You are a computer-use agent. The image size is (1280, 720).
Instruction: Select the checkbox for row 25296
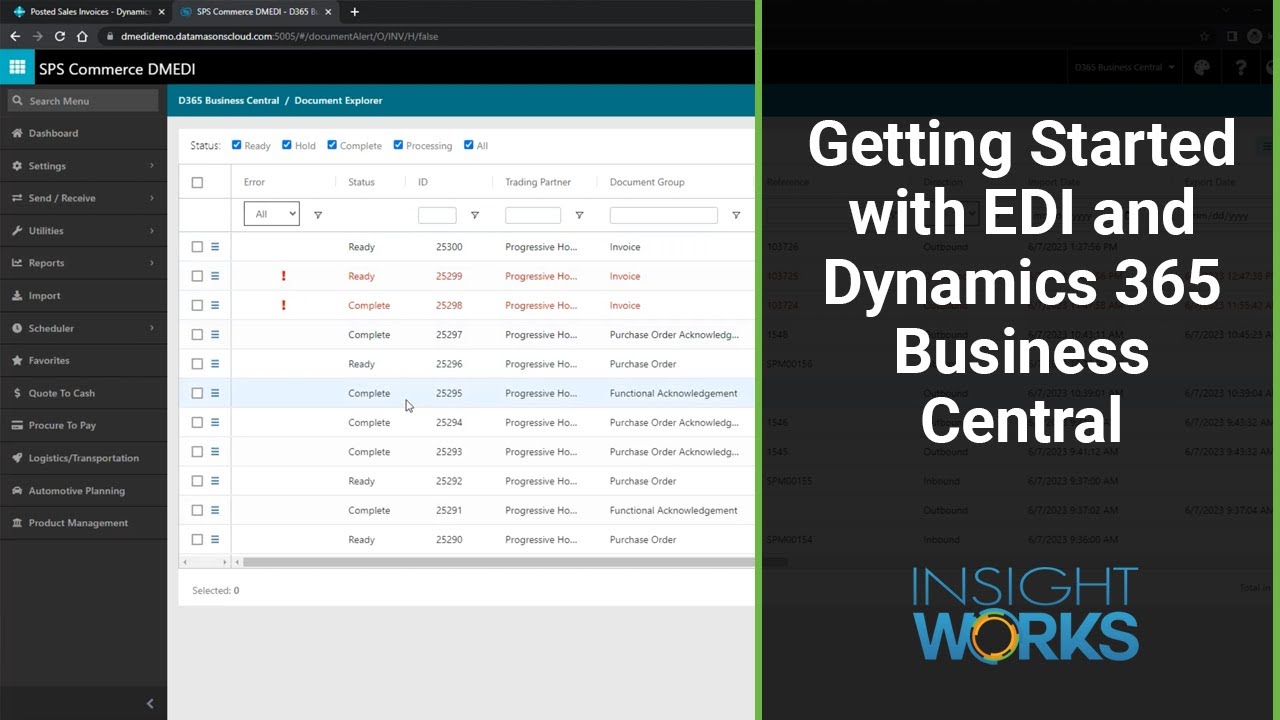point(197,364)
